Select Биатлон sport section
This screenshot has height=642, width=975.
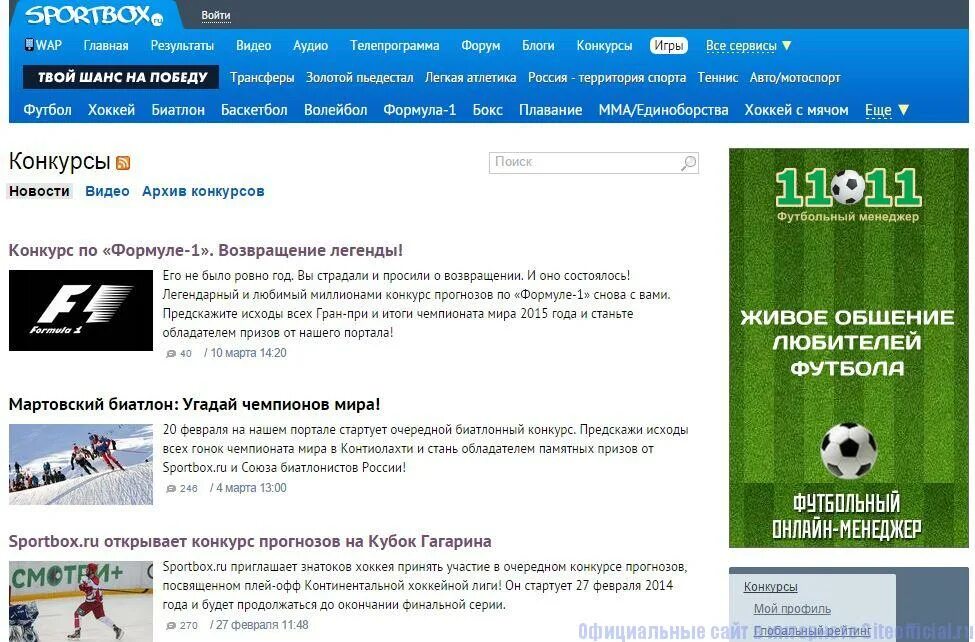[x=178, y=110]
